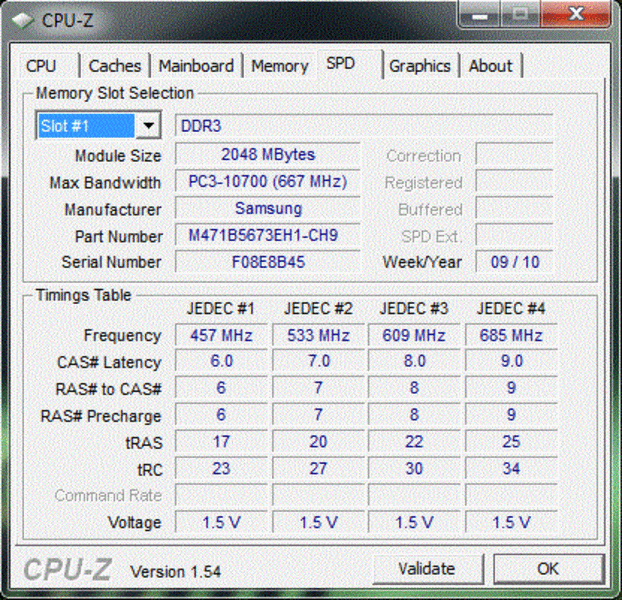The width and height of the screenshot is (622, 600).
Task: Click the CAS# Latency value 6.0
Action: (221, 361)
